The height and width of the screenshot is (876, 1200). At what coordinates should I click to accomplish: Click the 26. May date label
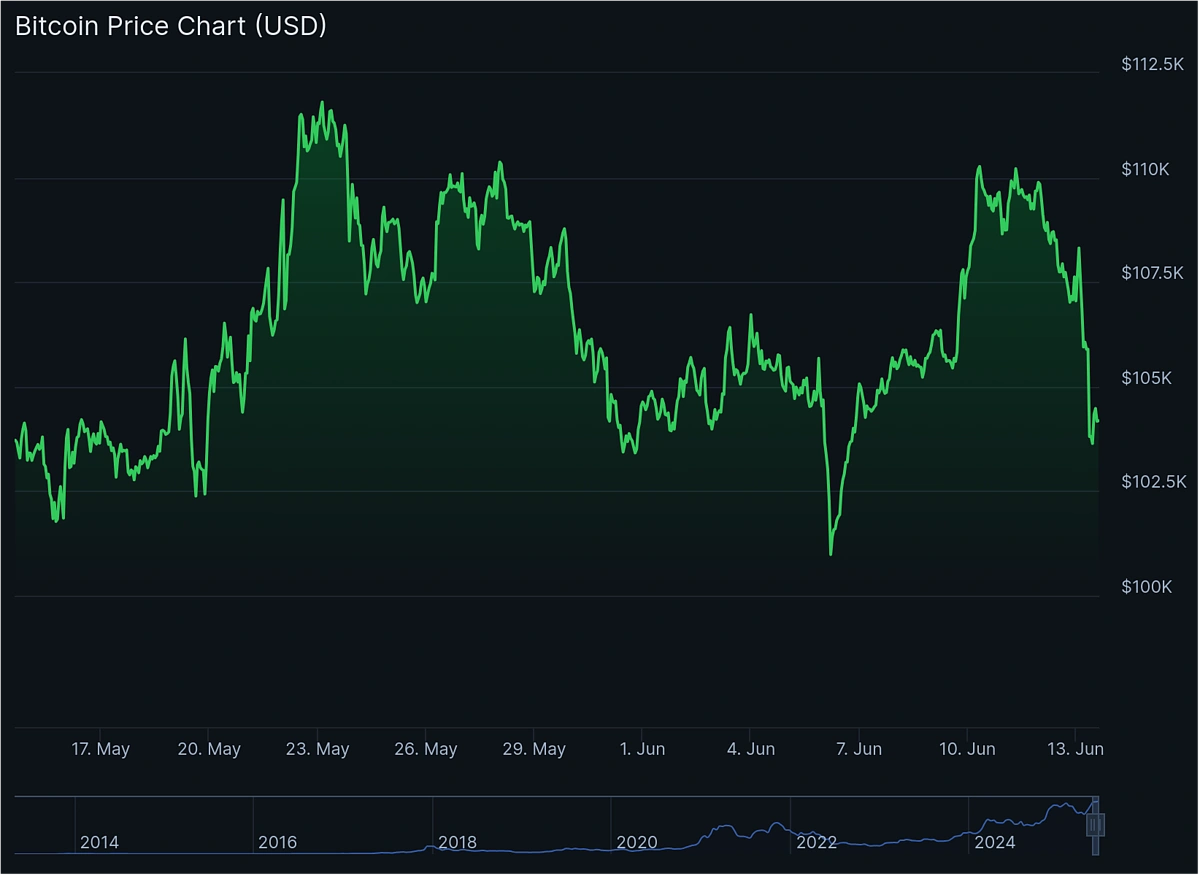(426, 749)
